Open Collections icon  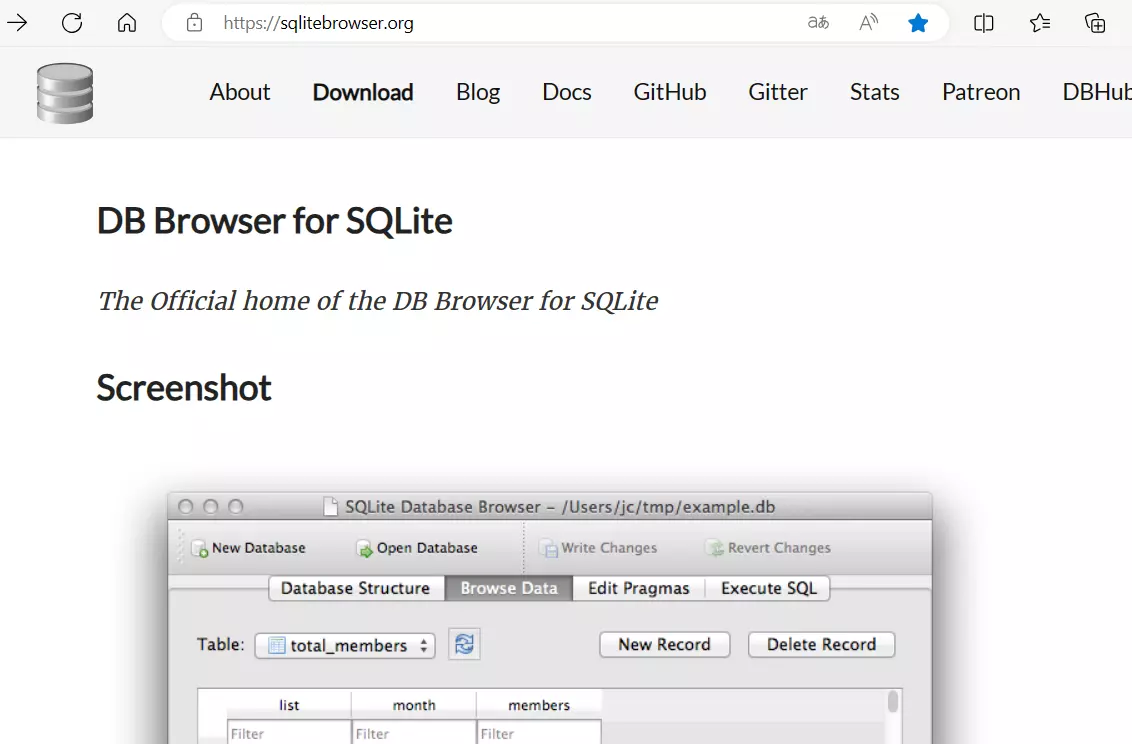click(x=1095, y=23)
